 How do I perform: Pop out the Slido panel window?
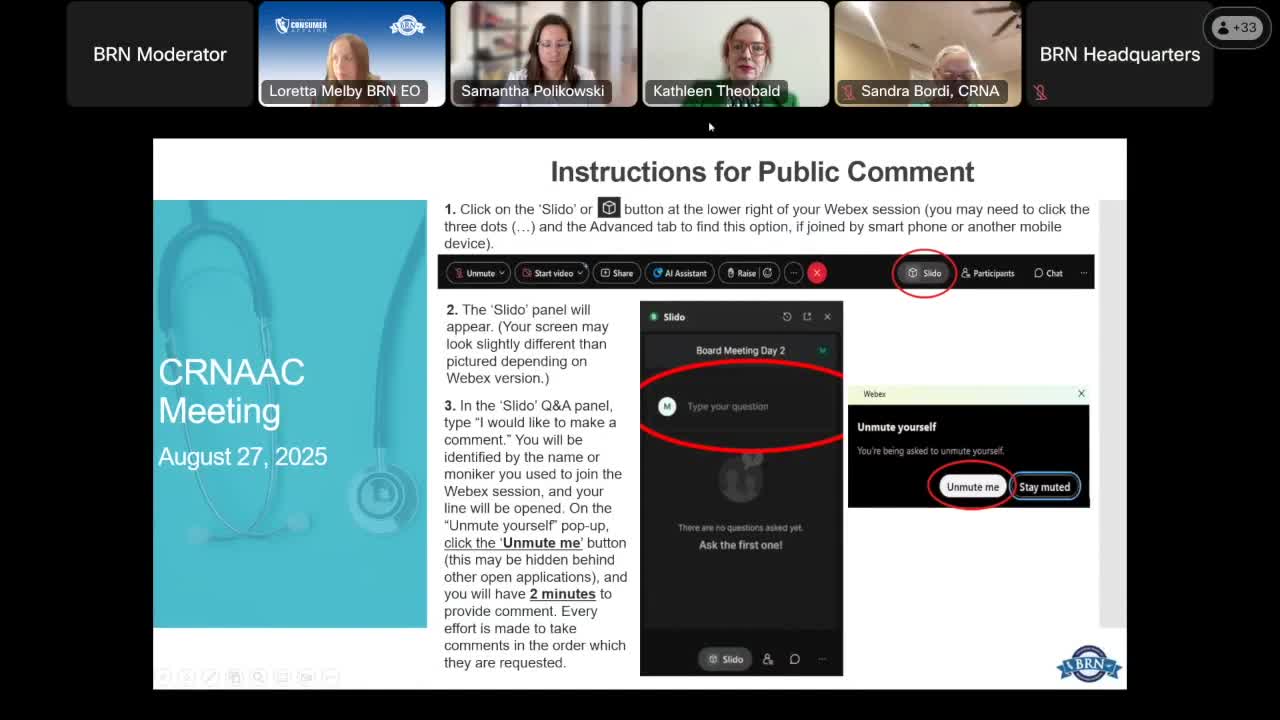point(807,317)
